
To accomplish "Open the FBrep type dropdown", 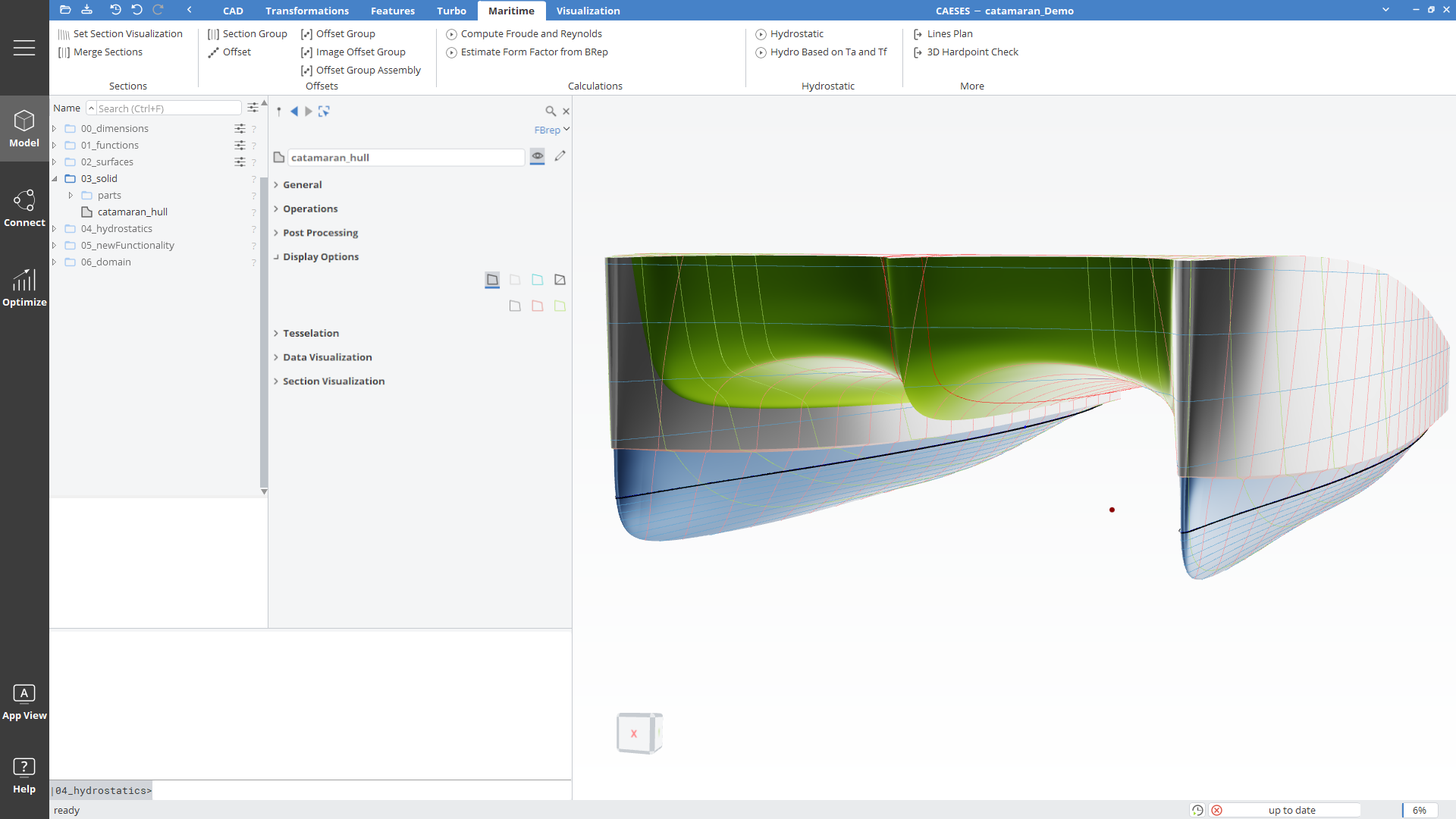I will click(551, 130).
